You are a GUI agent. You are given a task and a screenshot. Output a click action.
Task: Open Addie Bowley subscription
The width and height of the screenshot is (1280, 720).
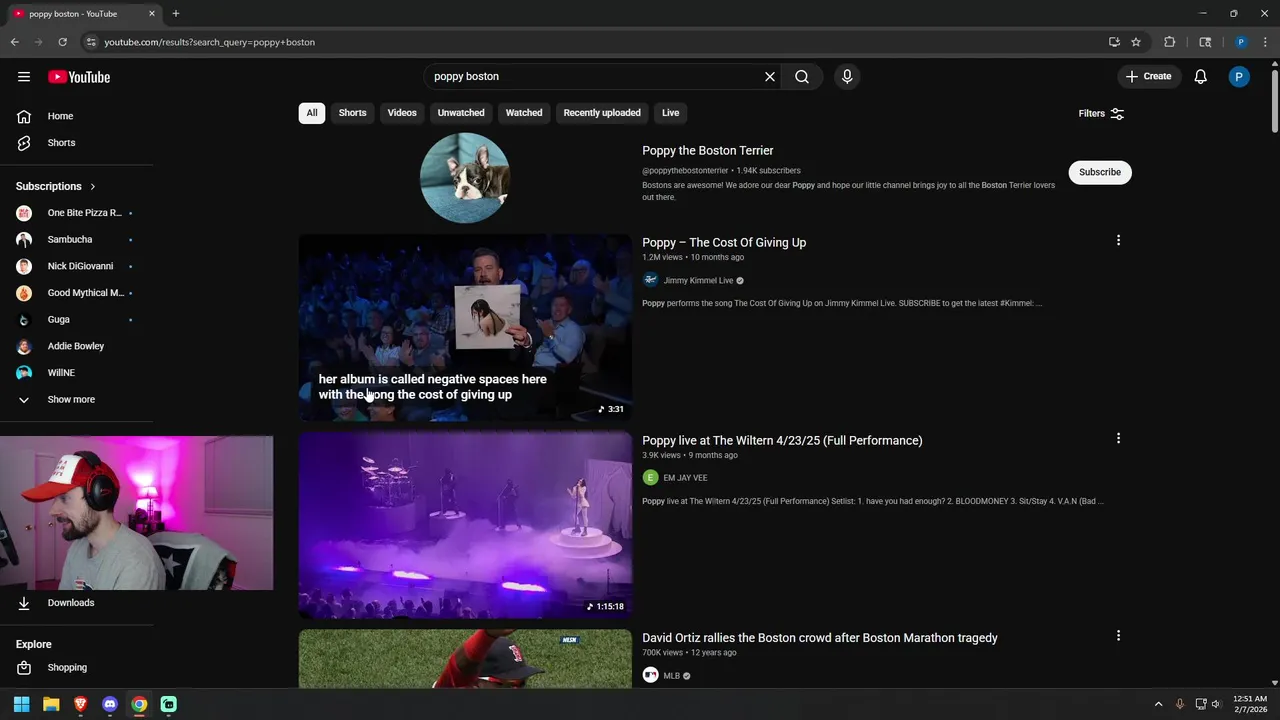click(x=76, y=346)
